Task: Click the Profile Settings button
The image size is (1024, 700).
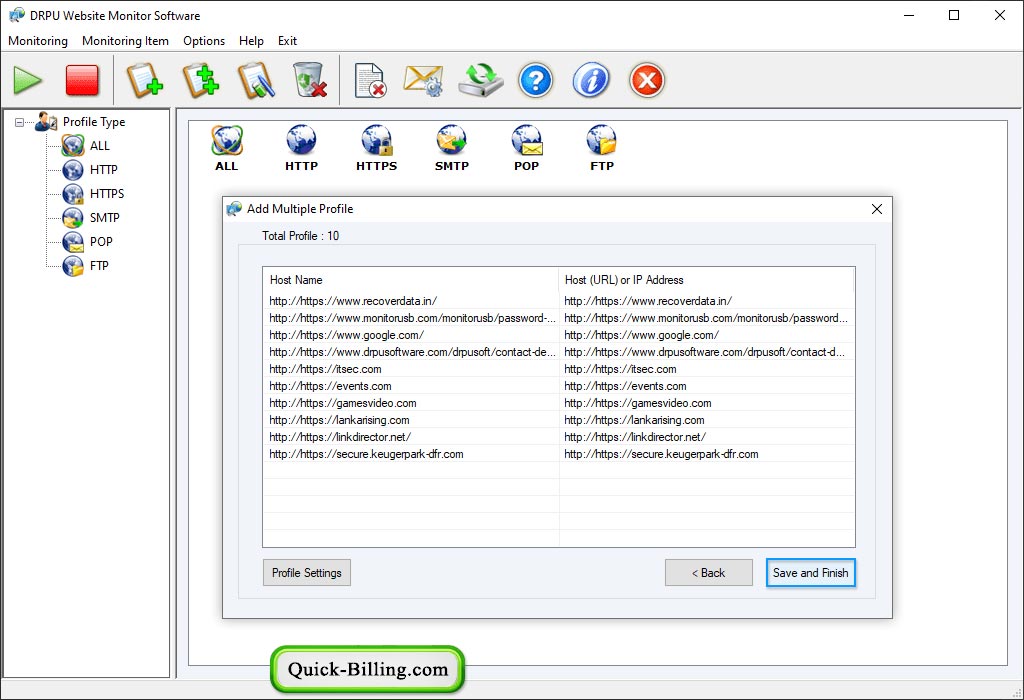Action: 307,573
